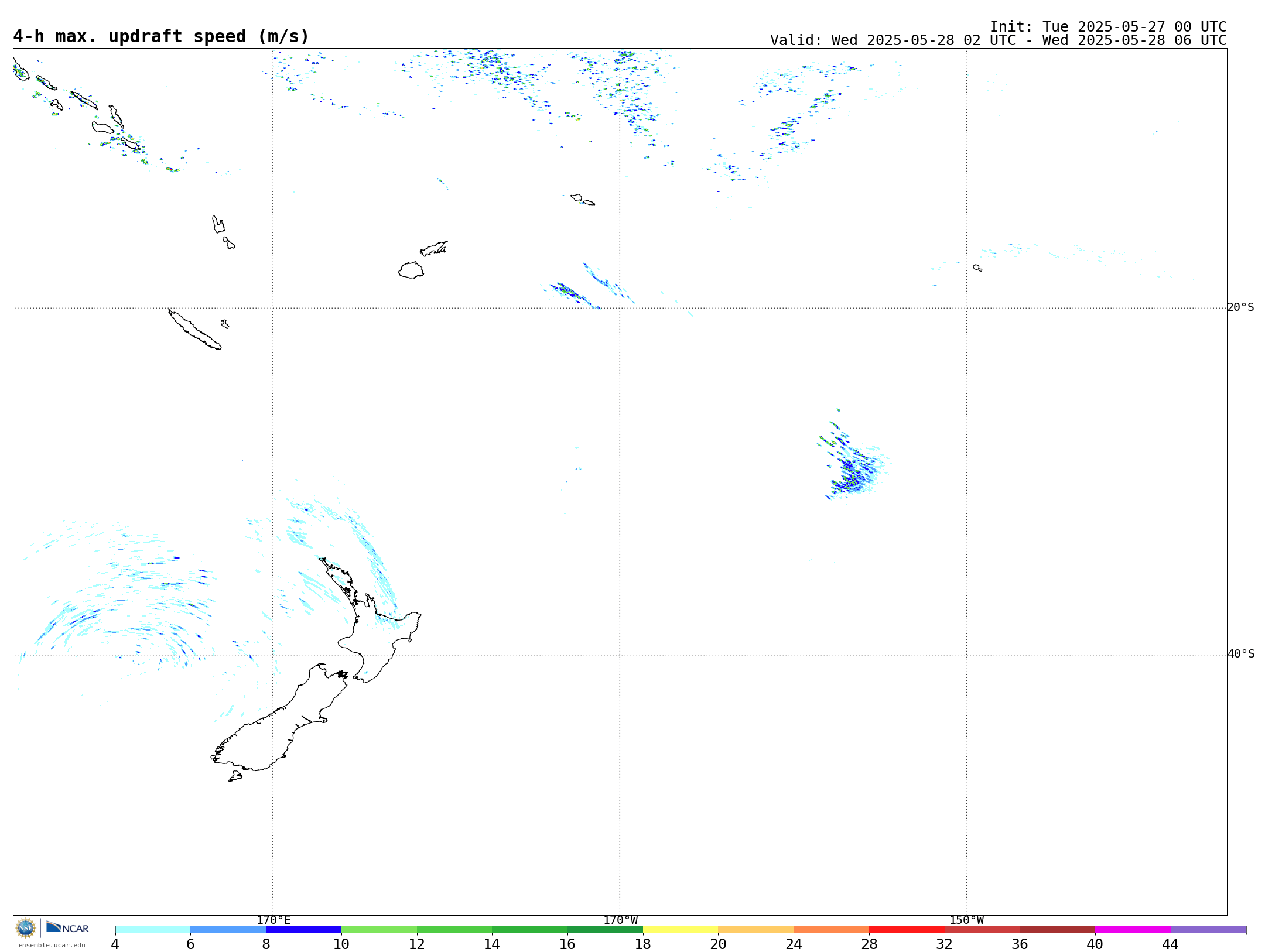Screen dimensions: 1265x952
Task: Pick the purple colorbar segment above 44
Action: tap(1208, 930)
